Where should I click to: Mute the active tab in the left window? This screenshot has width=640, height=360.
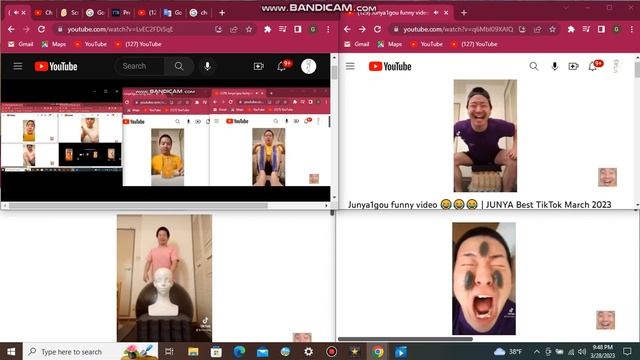click(x=16, y=13)
